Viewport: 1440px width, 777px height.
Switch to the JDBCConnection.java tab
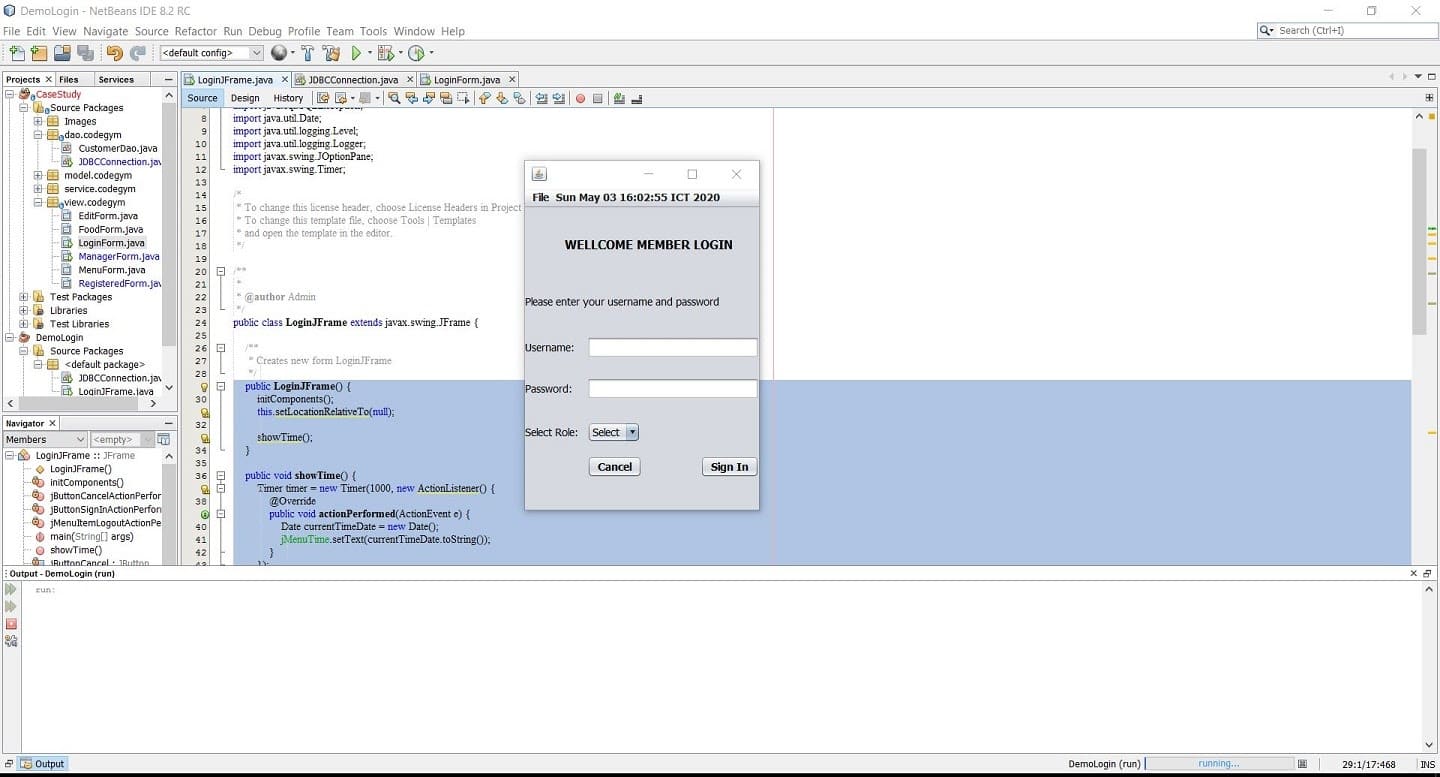click(352, 80)
